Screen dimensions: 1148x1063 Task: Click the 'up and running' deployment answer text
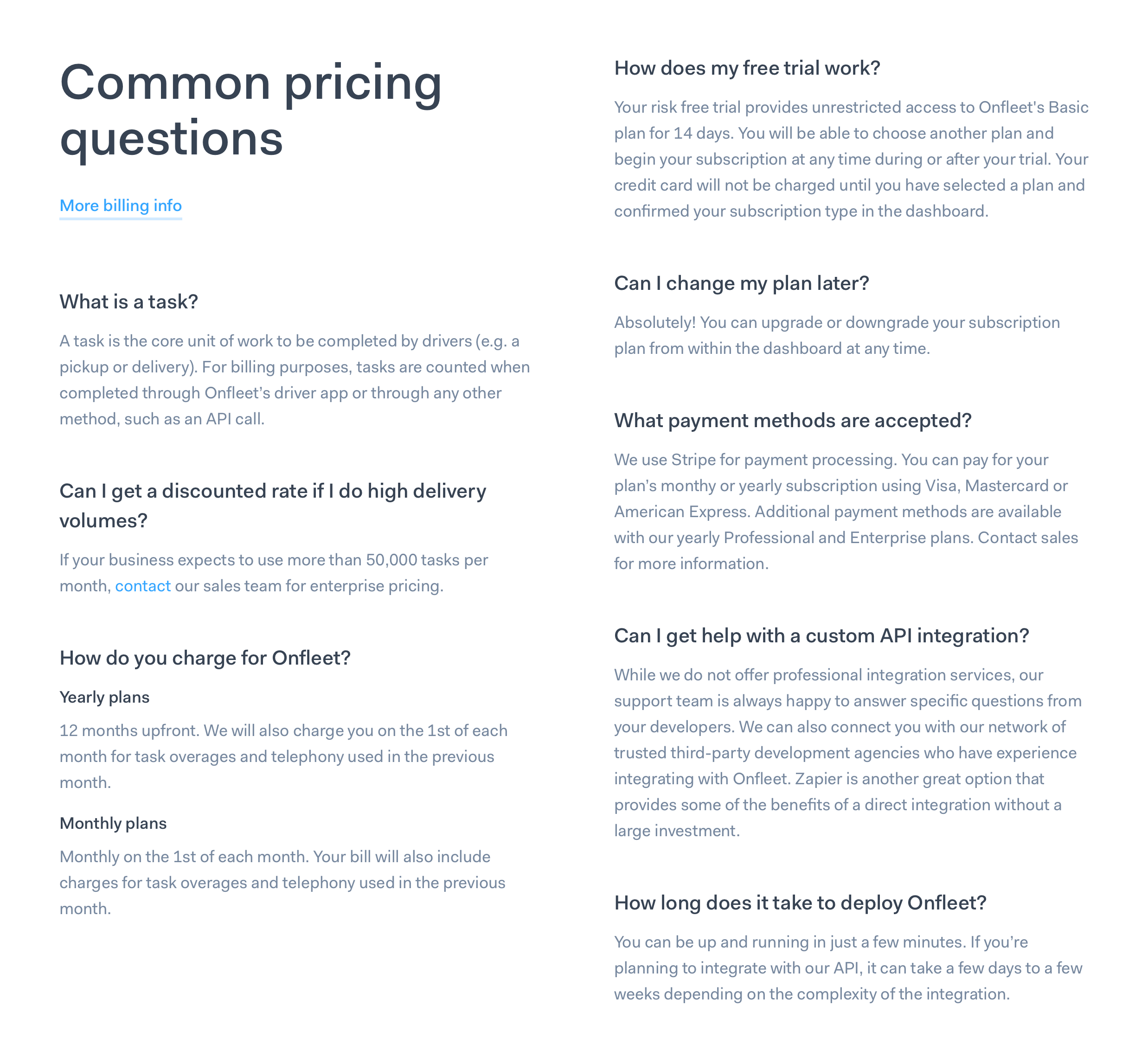tap(848, 968)
